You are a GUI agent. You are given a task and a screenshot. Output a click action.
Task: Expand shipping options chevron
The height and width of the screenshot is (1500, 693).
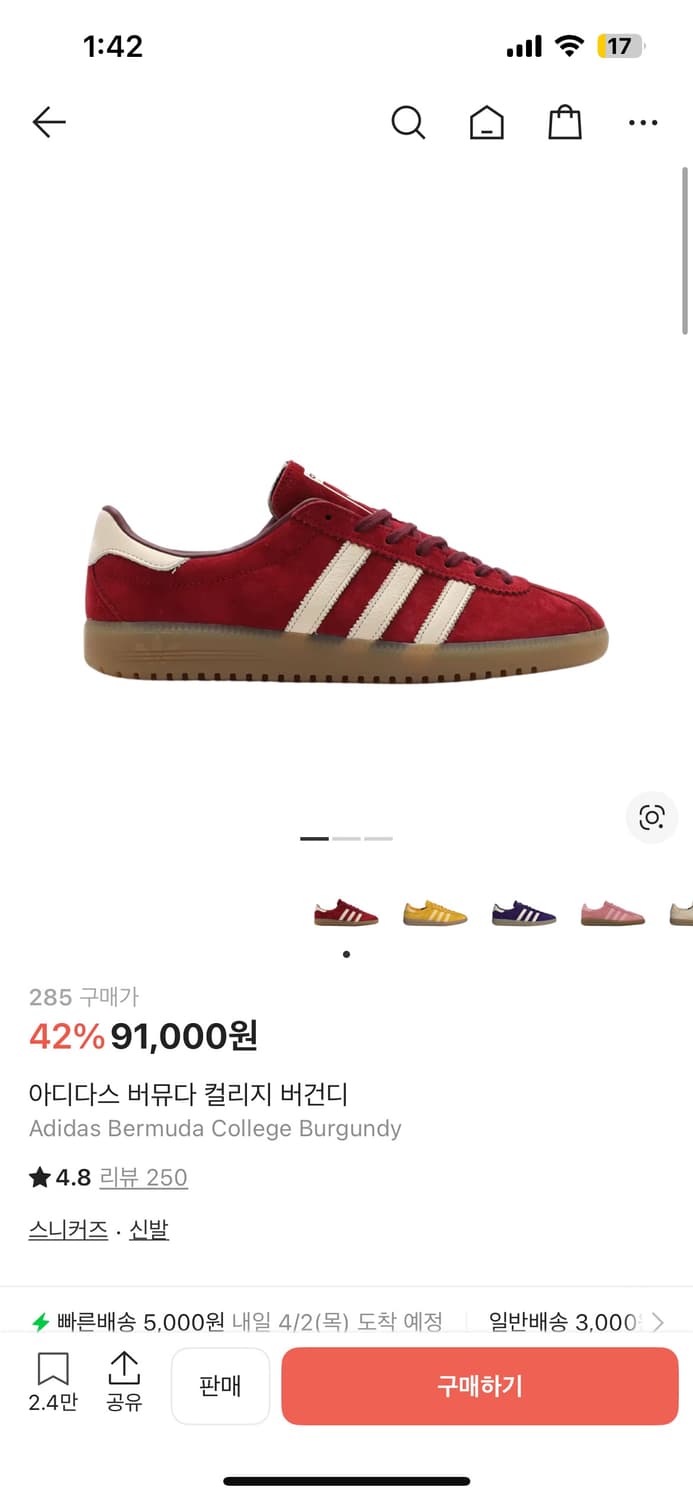658,1323
